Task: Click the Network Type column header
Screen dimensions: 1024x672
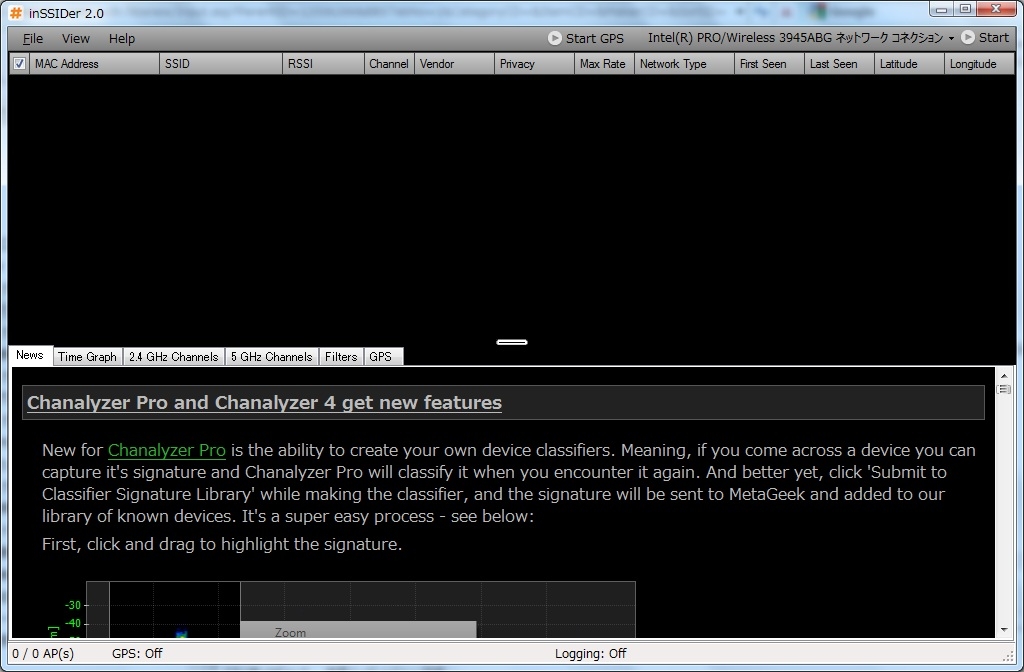Action: [684, 63]
